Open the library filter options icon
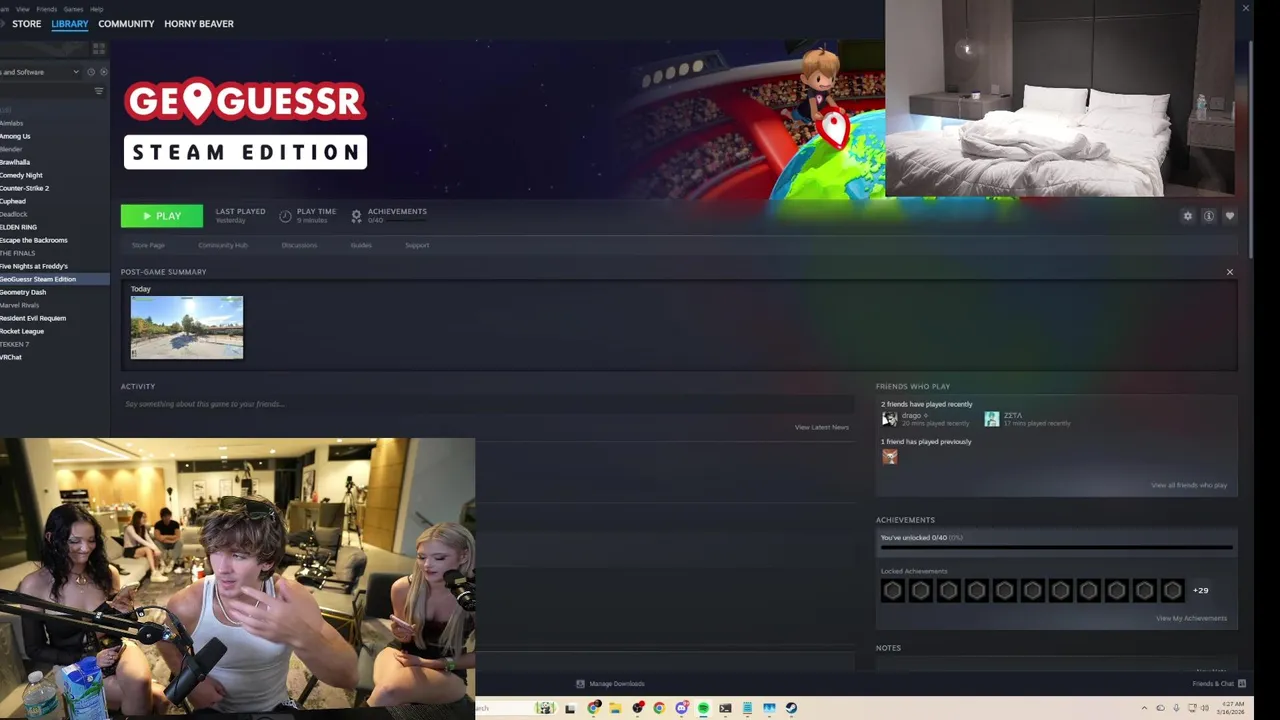Image resolution: width=1280 pixels, height=720 pixels. point(98,91)
